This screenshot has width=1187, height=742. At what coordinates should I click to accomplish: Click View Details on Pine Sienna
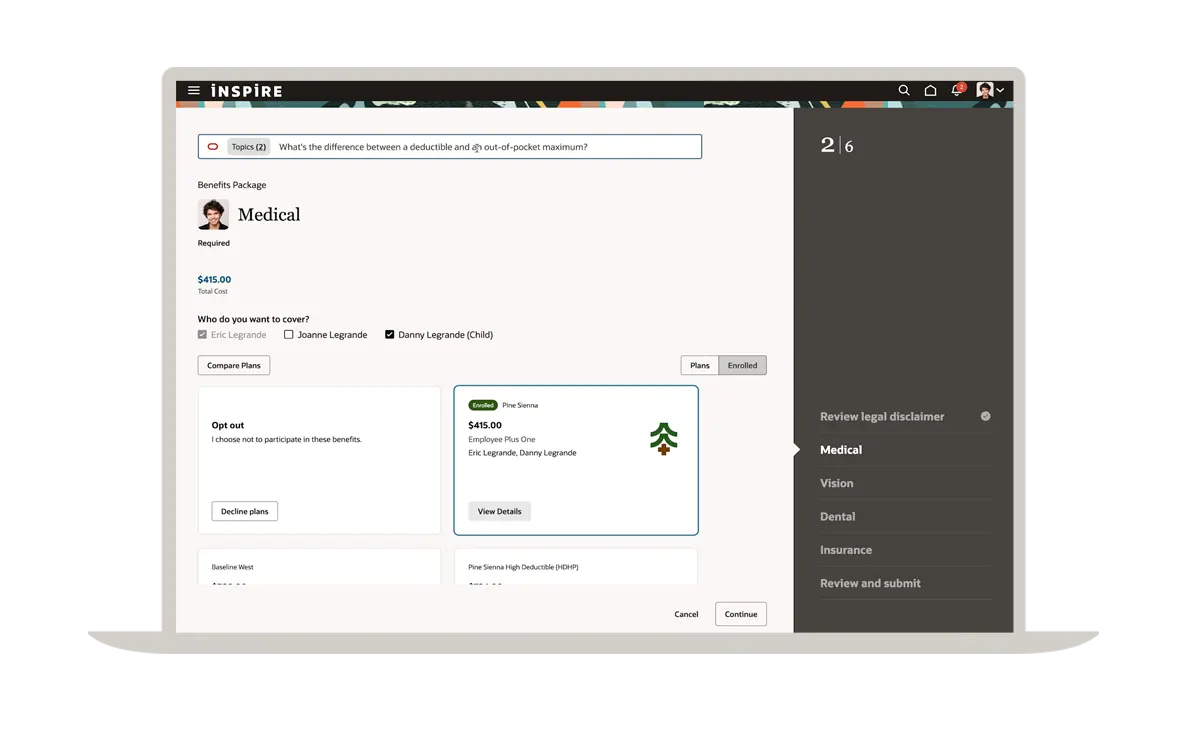click(x=499, y=511)
